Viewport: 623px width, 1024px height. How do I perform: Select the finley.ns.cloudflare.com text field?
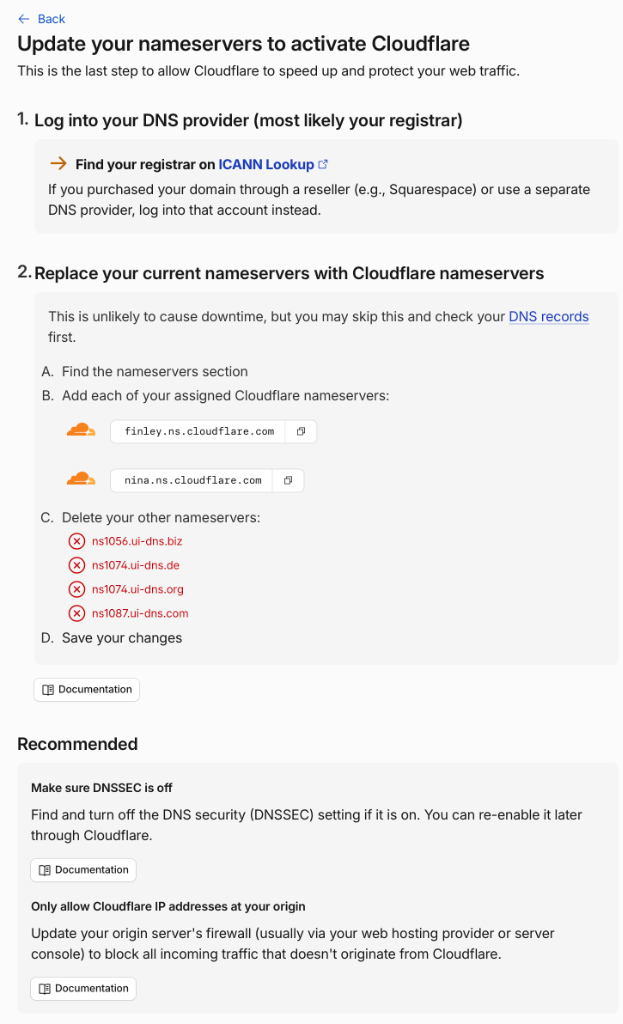199,432
